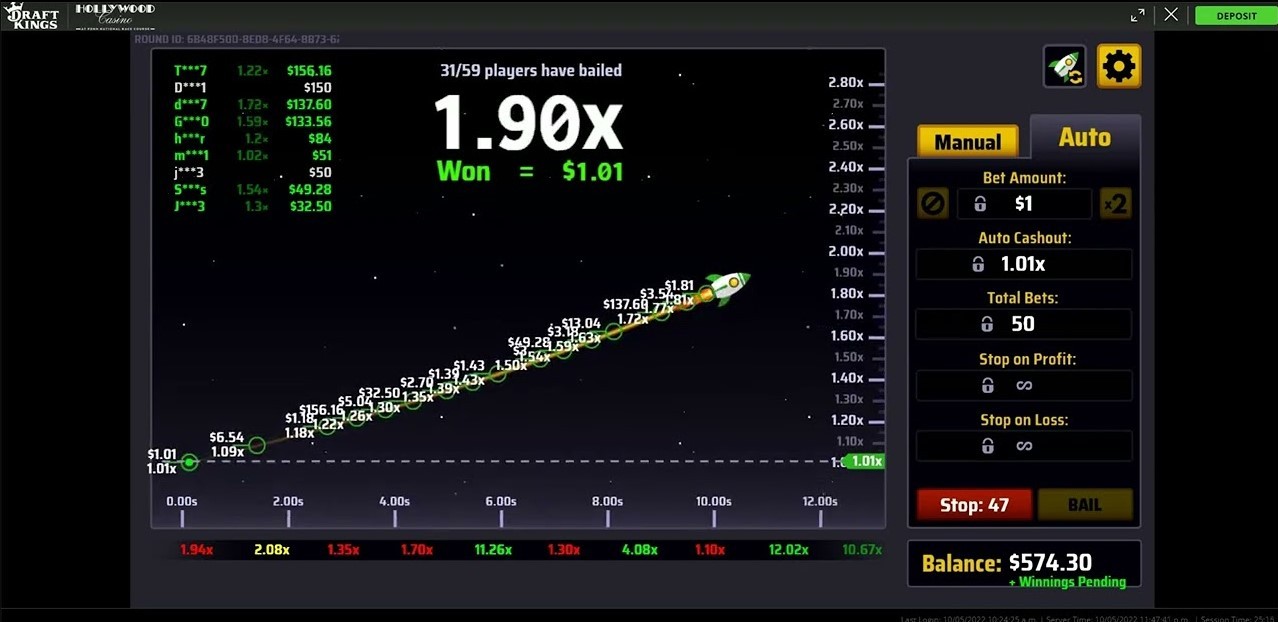Double the bet with x2 button
The width and height of the screenshot is (1278, 622).
coord(1115,204)
